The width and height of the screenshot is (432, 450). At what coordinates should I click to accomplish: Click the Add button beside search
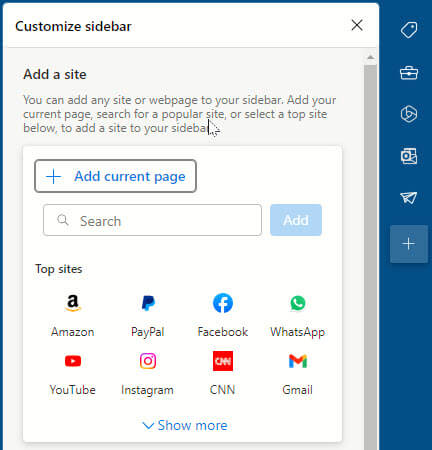pyautogui.click(x=296, y=220)
